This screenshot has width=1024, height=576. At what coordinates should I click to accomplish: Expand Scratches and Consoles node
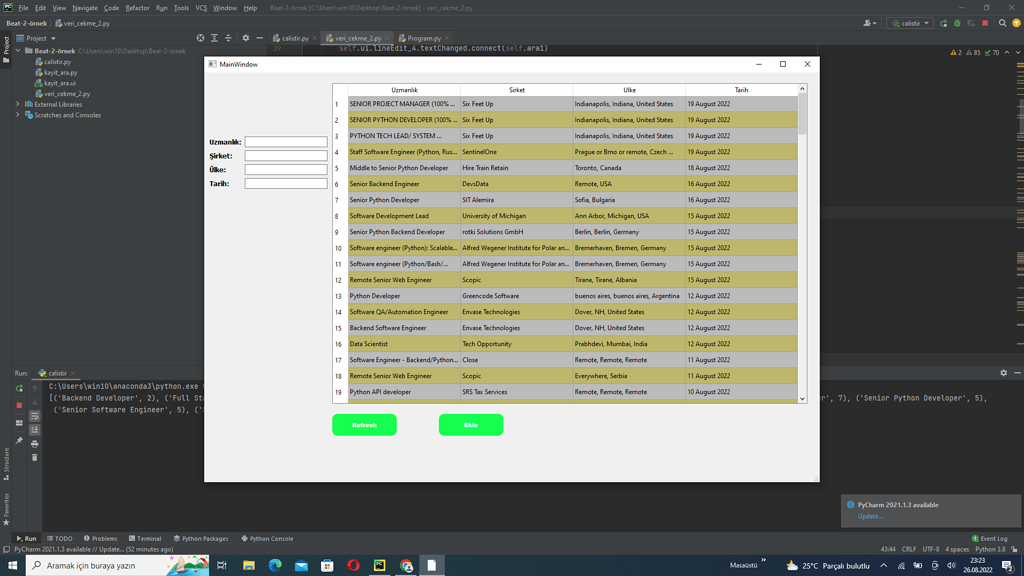pos(18,115)
